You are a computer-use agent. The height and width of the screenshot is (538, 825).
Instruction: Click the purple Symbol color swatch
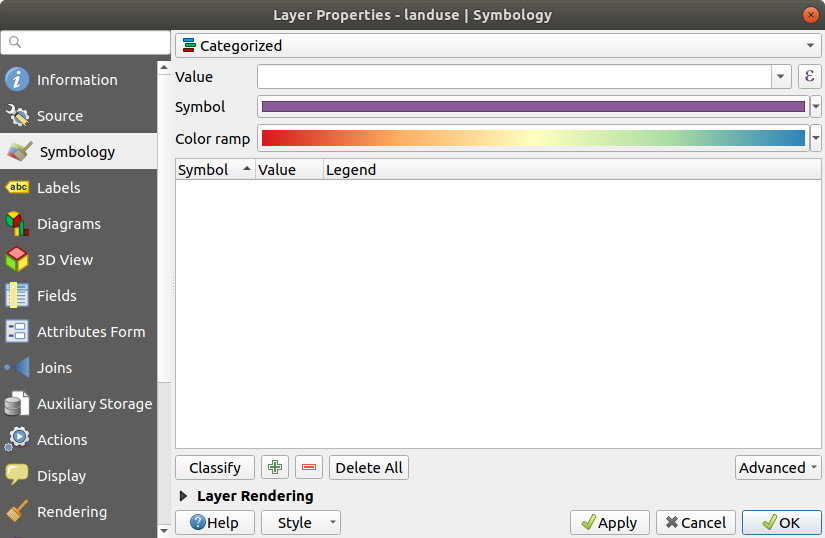pyautogui.click(x=532, y=107)
